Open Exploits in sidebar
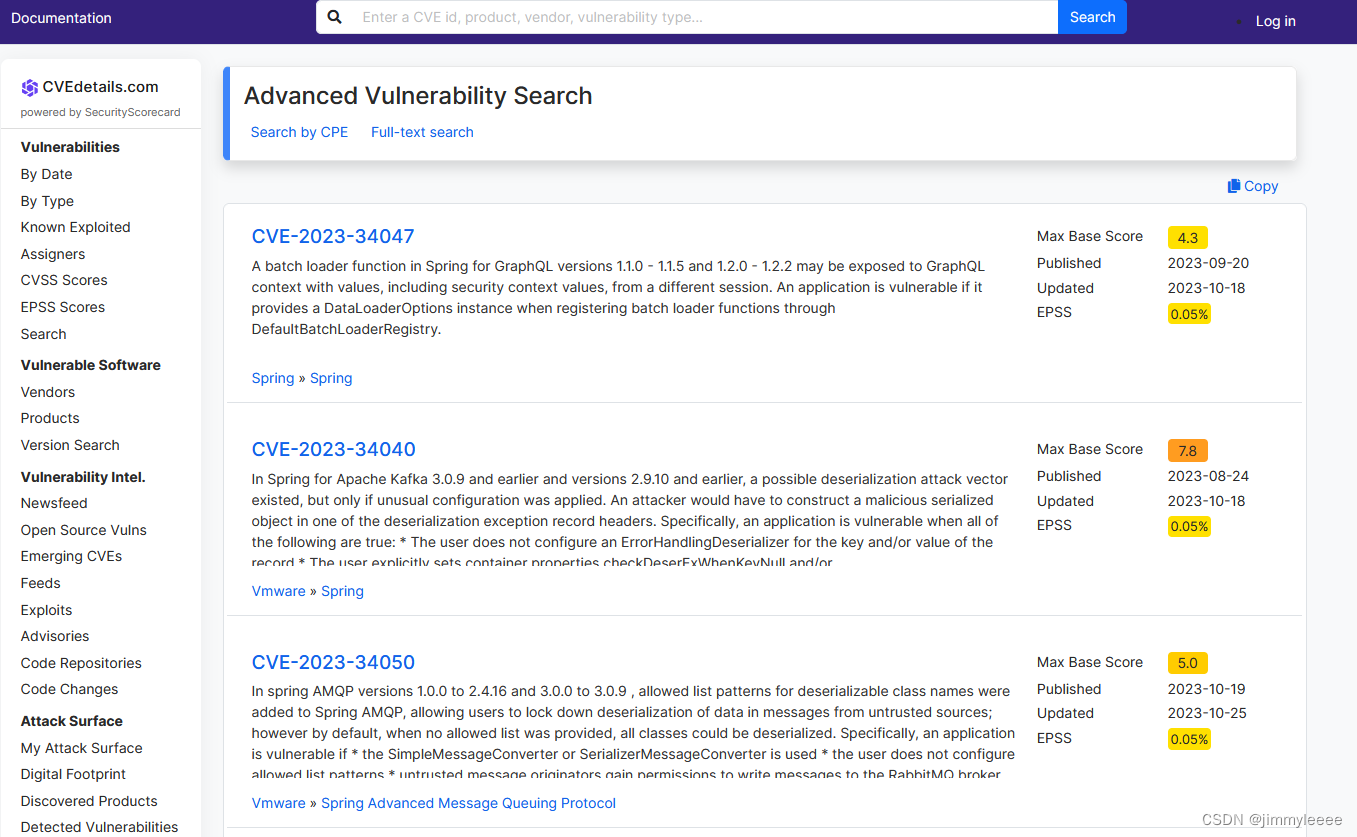The image size is (1357, 837). 47,610
